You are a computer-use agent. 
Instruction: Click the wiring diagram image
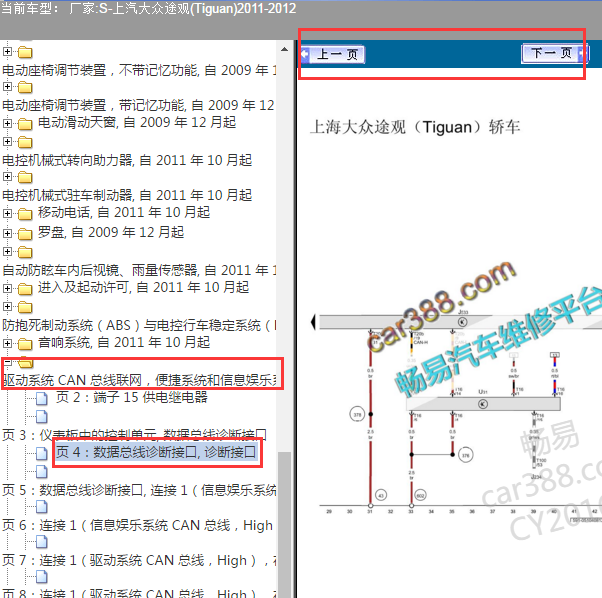coord(457,415)
